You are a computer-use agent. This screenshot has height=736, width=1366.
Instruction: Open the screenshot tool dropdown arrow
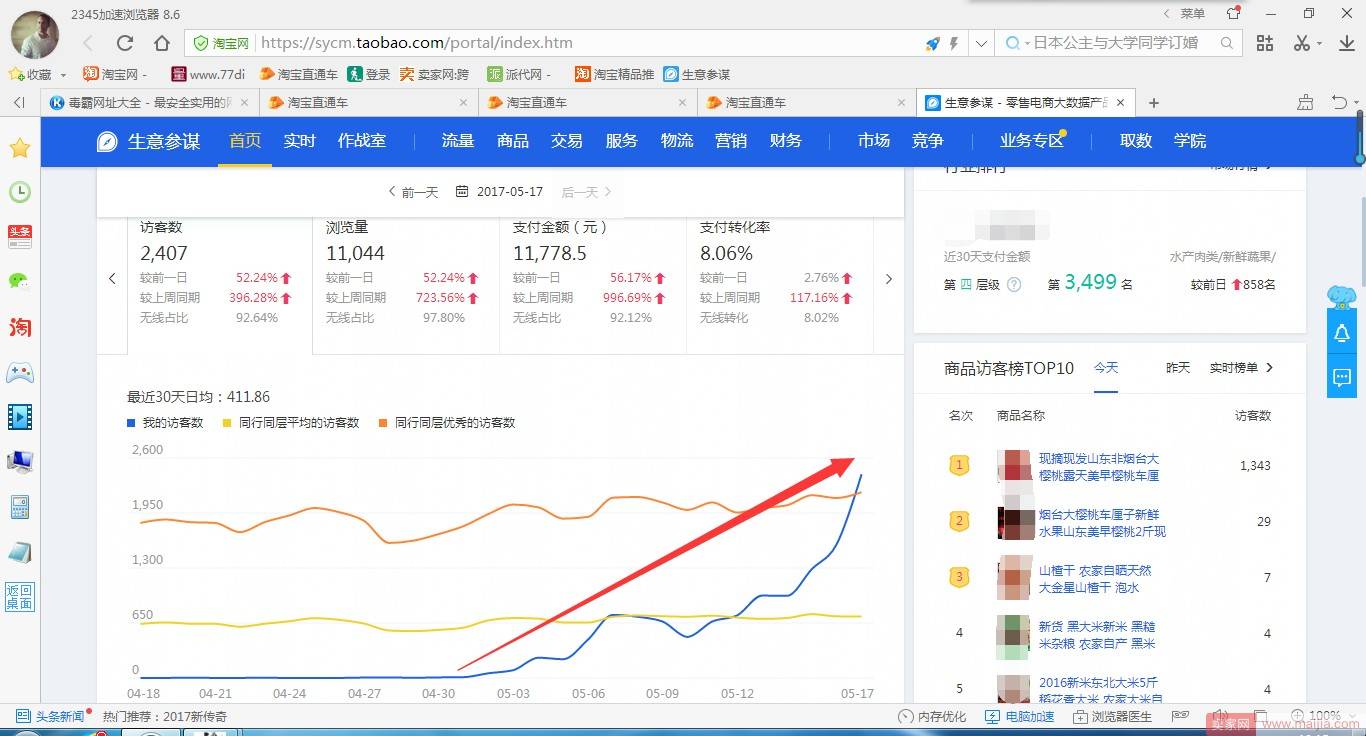(1319, 44)
